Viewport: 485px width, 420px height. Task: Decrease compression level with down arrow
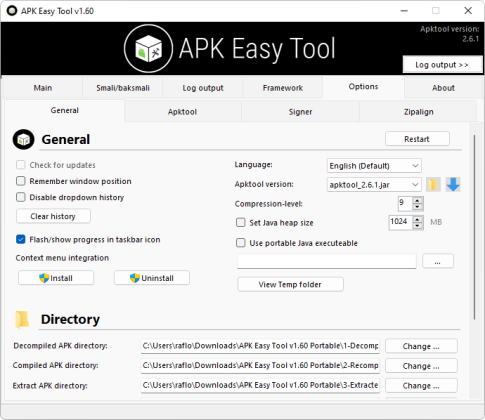pyautogui.click(x=417, y=207)
